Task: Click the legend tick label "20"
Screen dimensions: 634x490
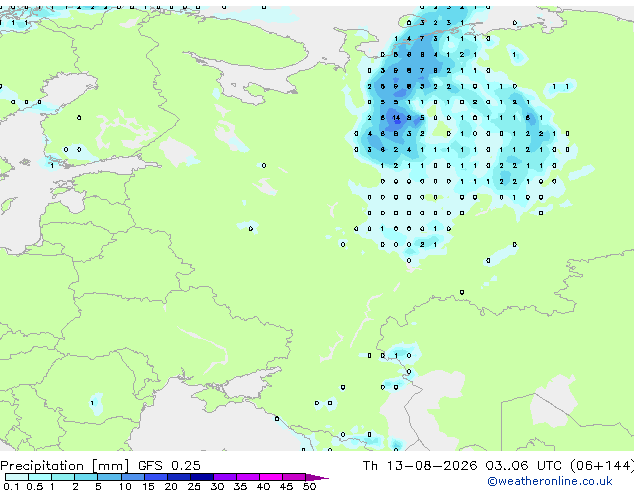Action: [171, 486]
